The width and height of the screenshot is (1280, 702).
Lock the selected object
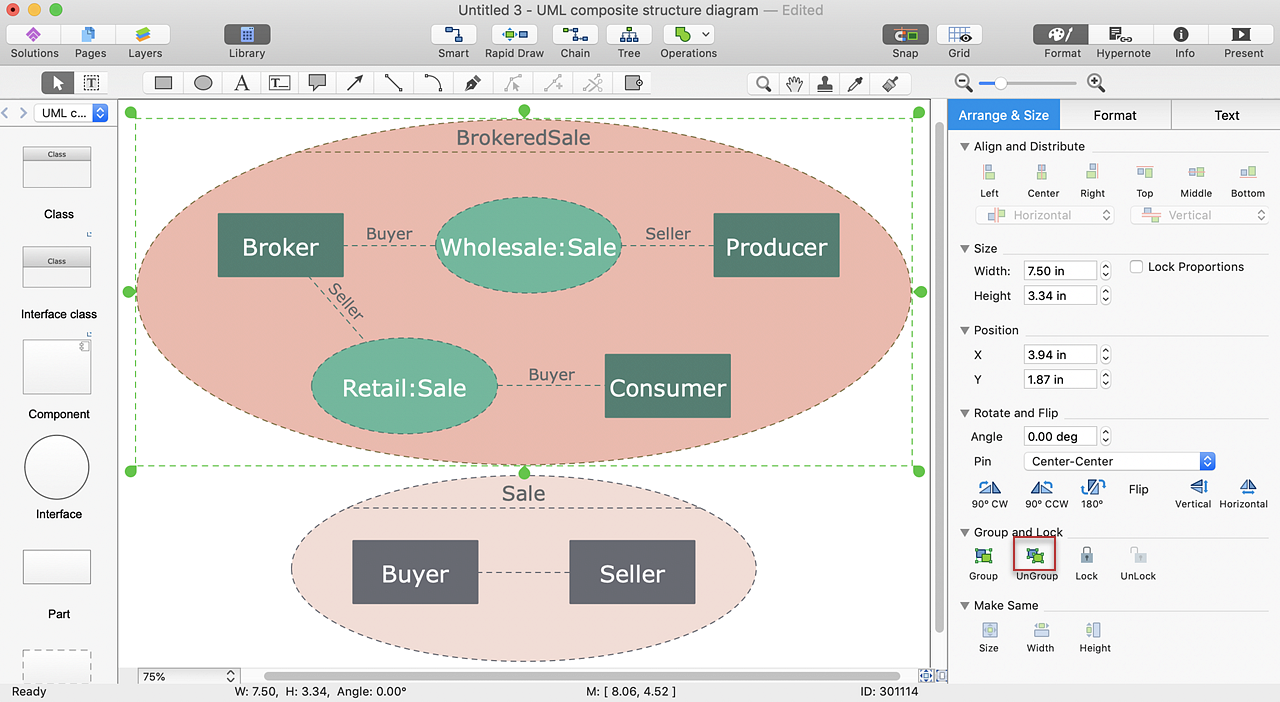pos(1086,556)
